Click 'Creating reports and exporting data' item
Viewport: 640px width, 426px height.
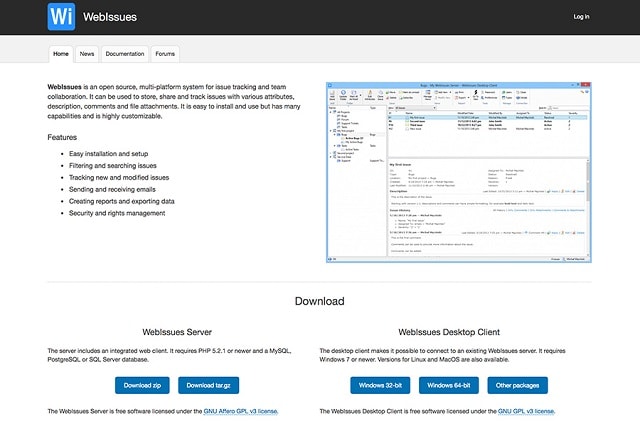(x=122, y=201)
